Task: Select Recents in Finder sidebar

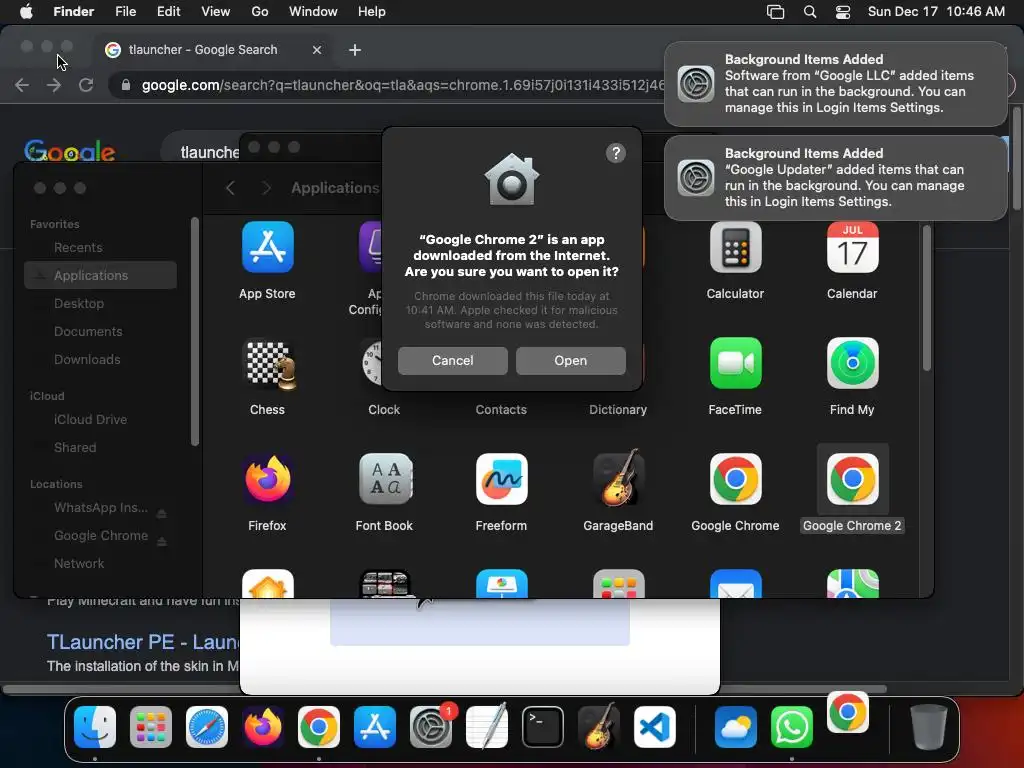Action: click(x=101, y=248)
